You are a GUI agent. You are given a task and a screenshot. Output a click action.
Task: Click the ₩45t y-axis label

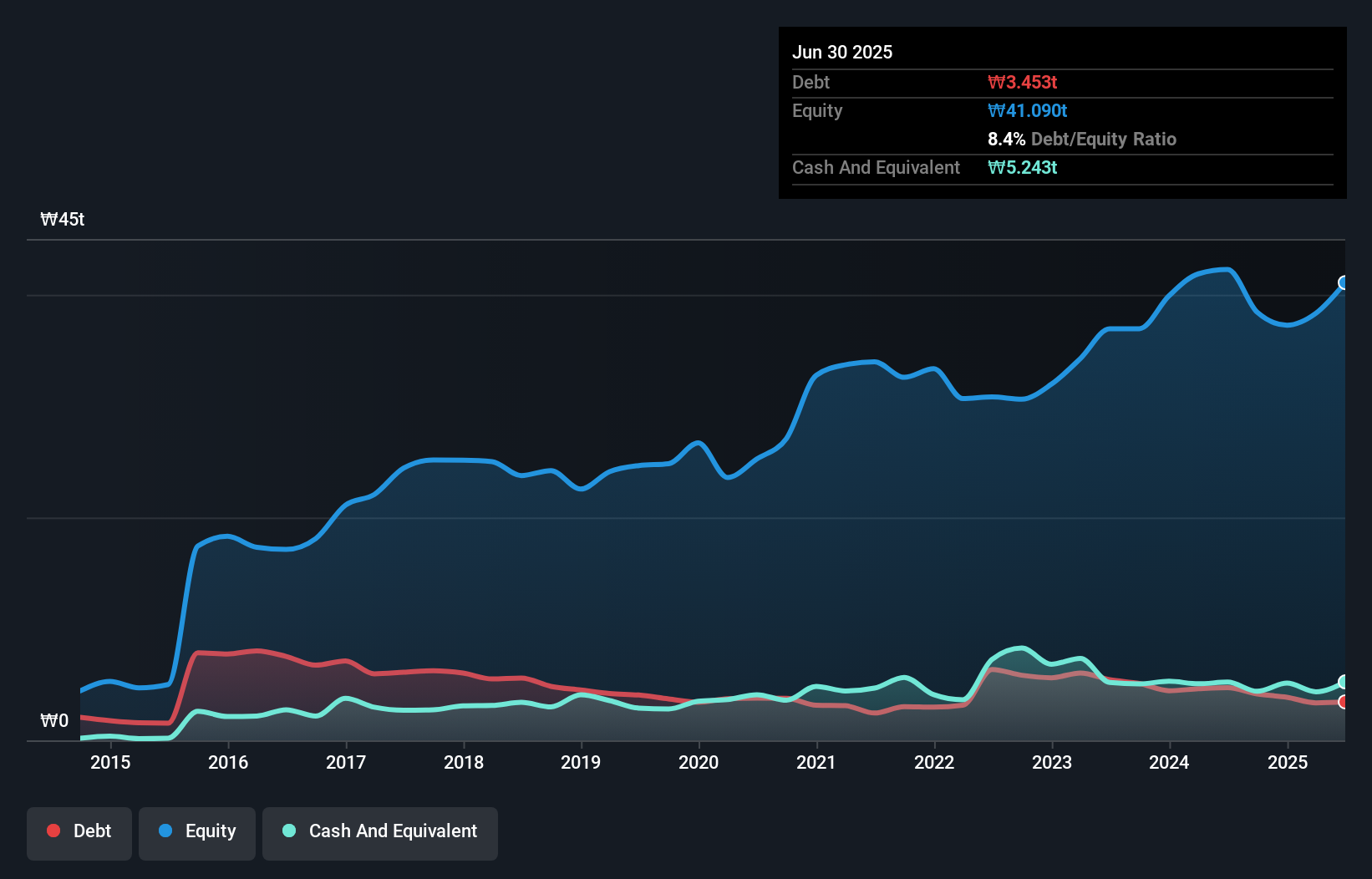point(63,220)
